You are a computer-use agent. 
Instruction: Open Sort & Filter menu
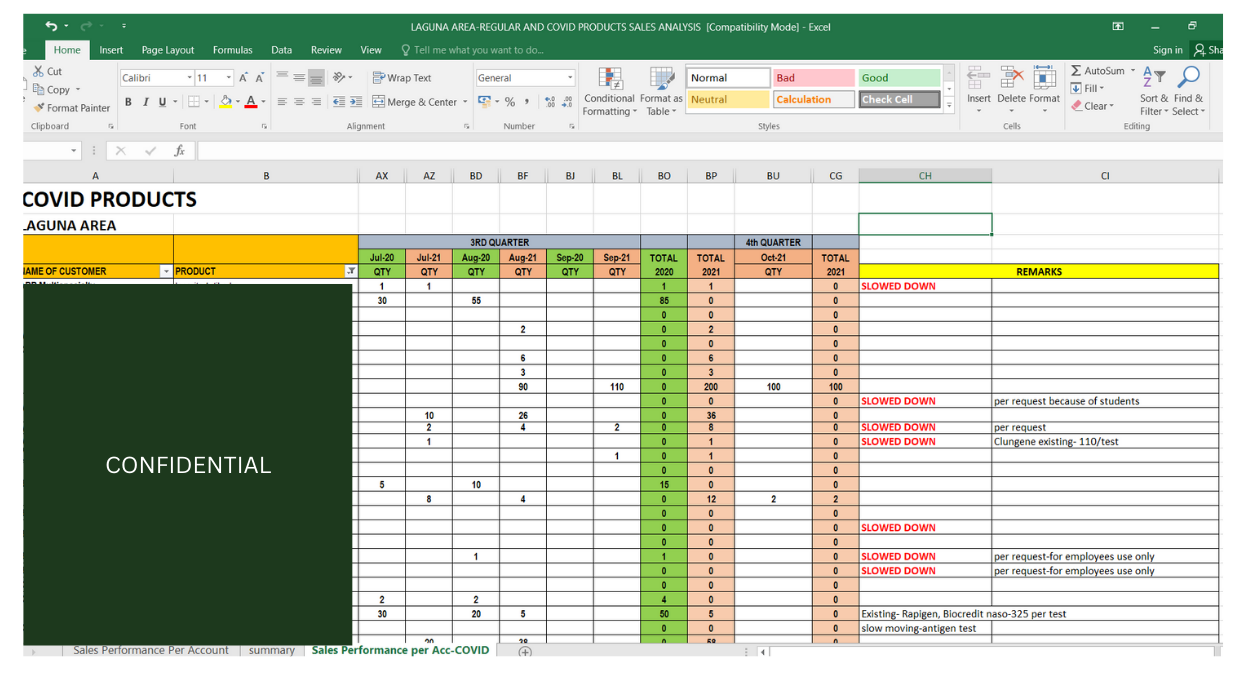click(1154, 91)
